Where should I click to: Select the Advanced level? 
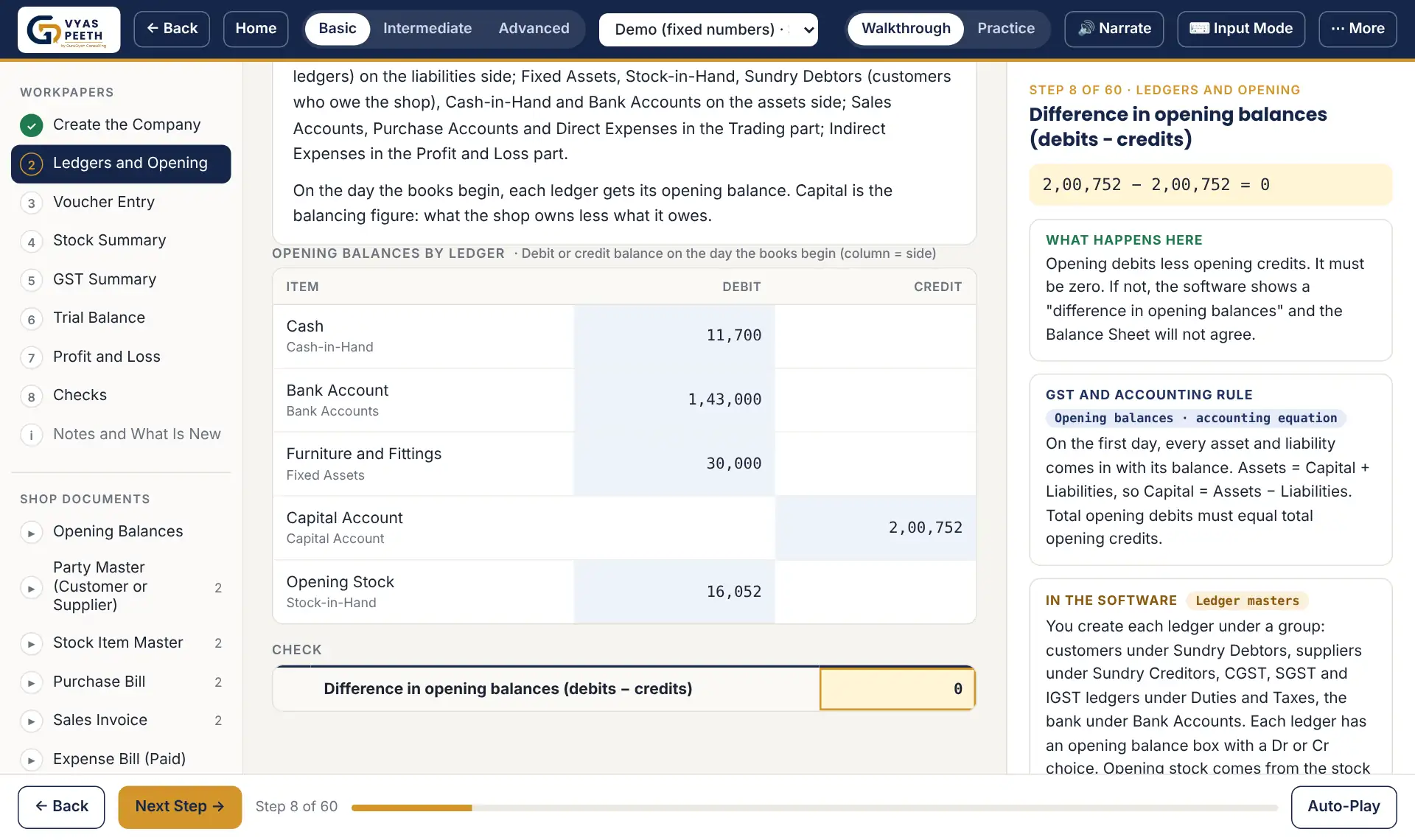(x=534, y=29)
